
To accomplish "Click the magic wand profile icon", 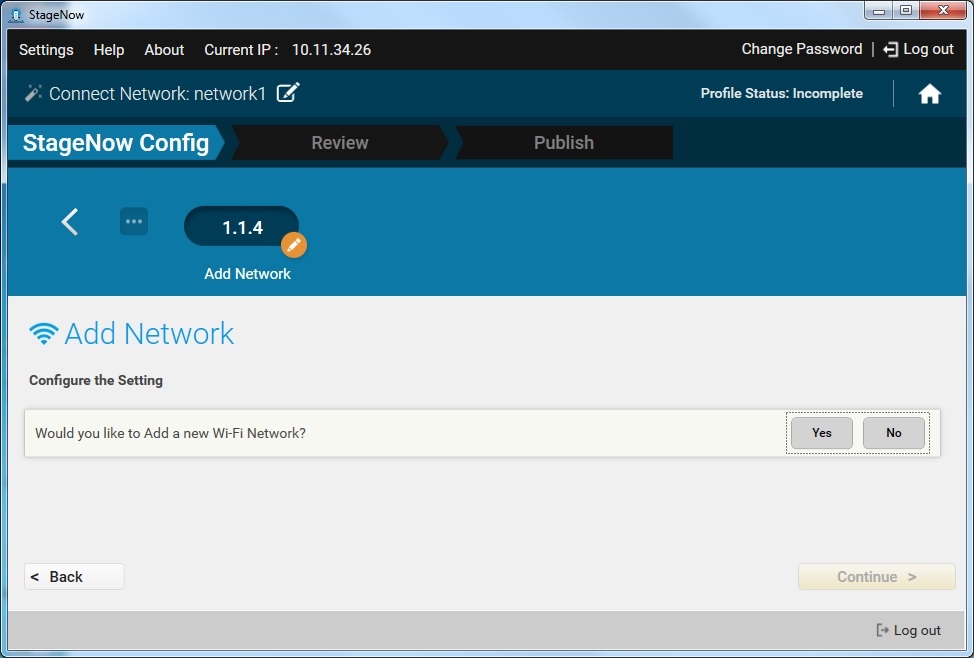I will 33,93.
